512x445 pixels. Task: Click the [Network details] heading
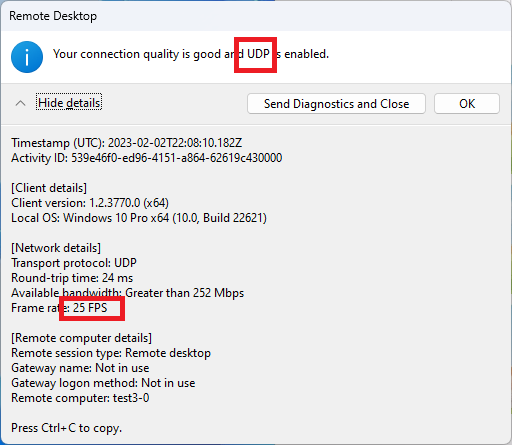(x=56, y=248)
